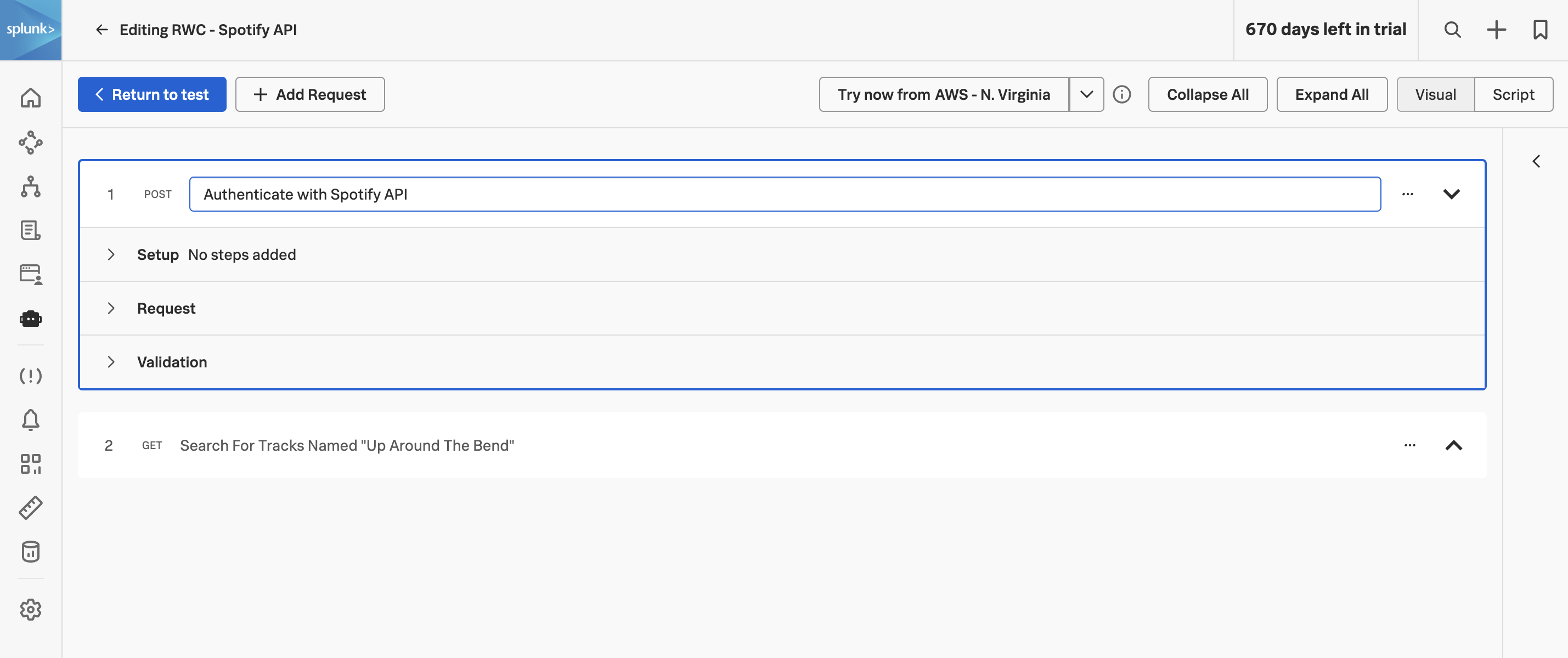The width and height of the screenshot is (1568, 658).
Task: Select the Expand All tab option
Action: click(1332, 93)
